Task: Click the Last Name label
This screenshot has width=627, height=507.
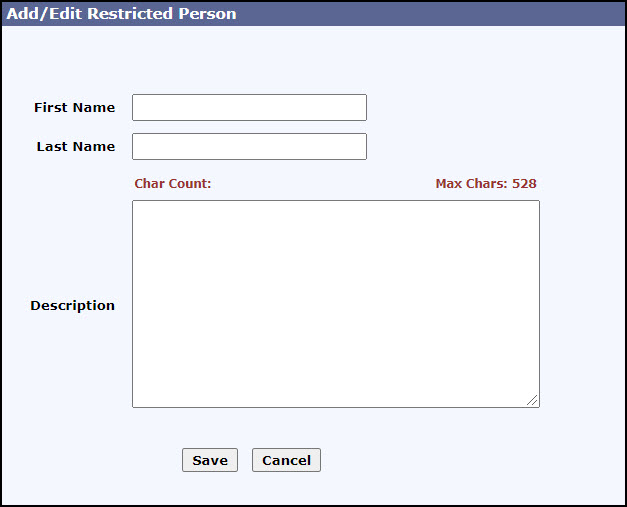Action: click(76, 146)
